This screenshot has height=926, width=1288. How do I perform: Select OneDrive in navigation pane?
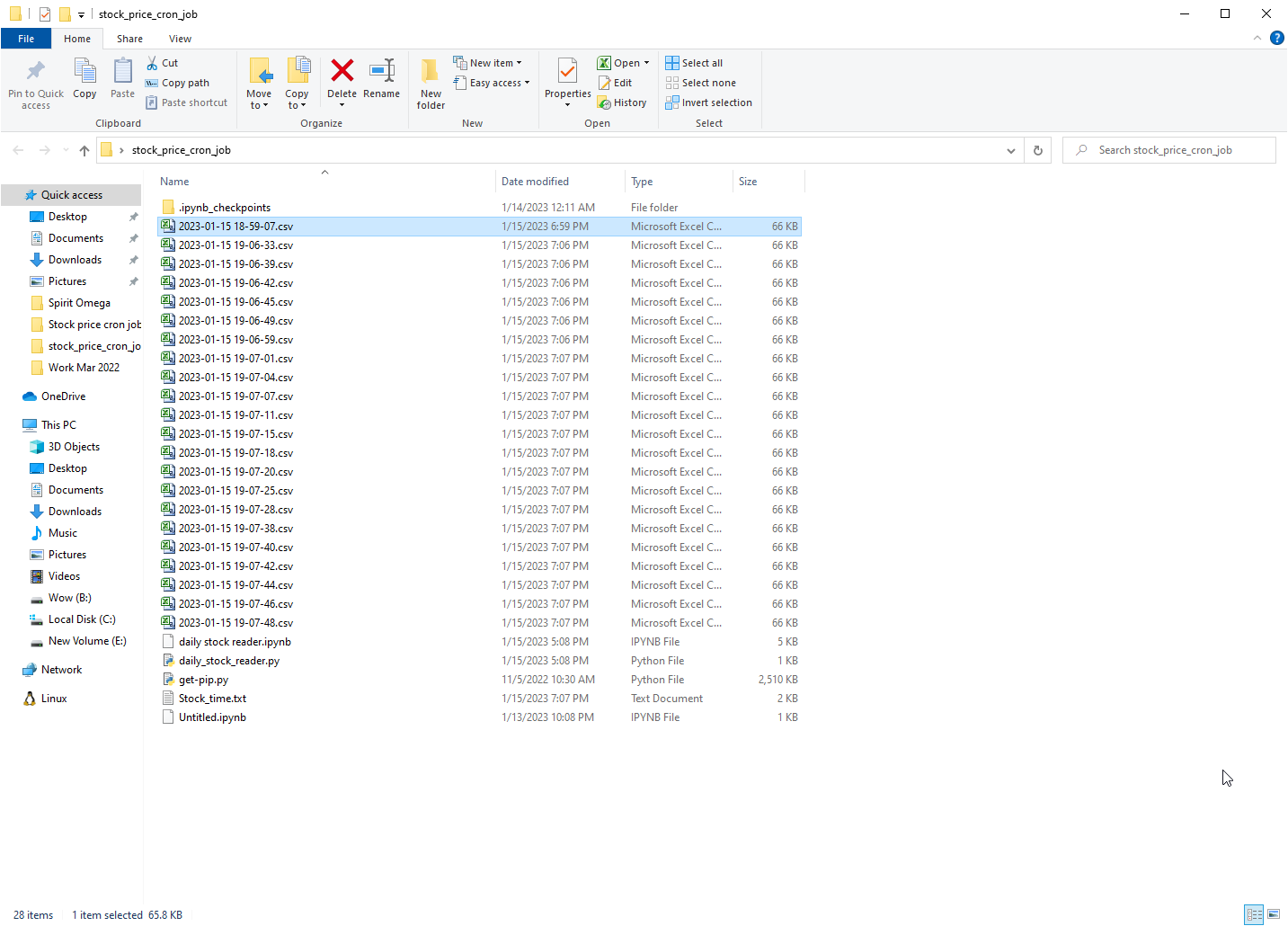click(x=63, y=396)
